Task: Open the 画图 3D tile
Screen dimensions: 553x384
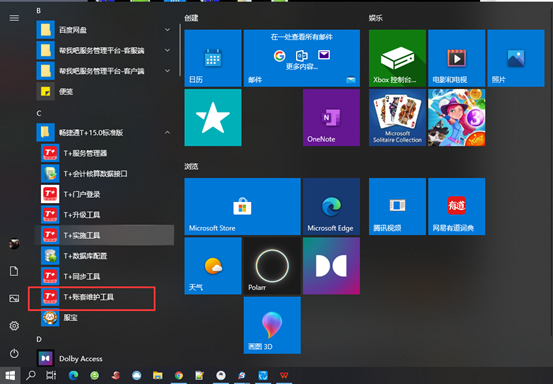Action: coord(272,325)
